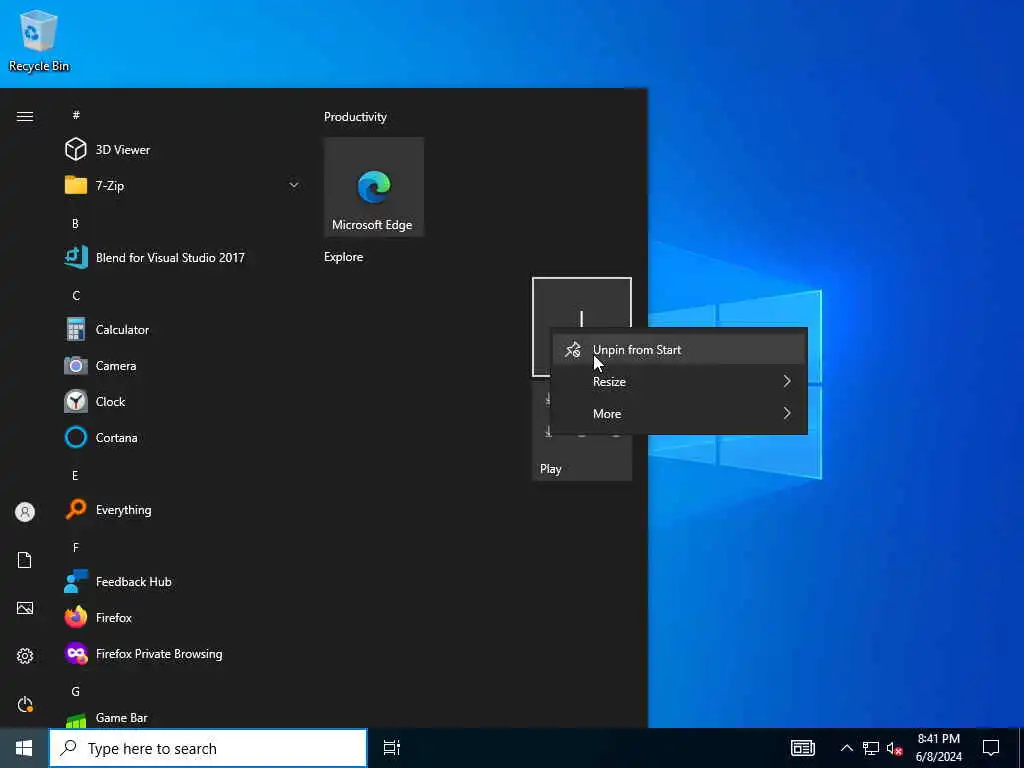The width and height of the screenshot is (1024, 768).
Task: Open Settings gear in Start sidebar
Action: click(x=25, y=656)
